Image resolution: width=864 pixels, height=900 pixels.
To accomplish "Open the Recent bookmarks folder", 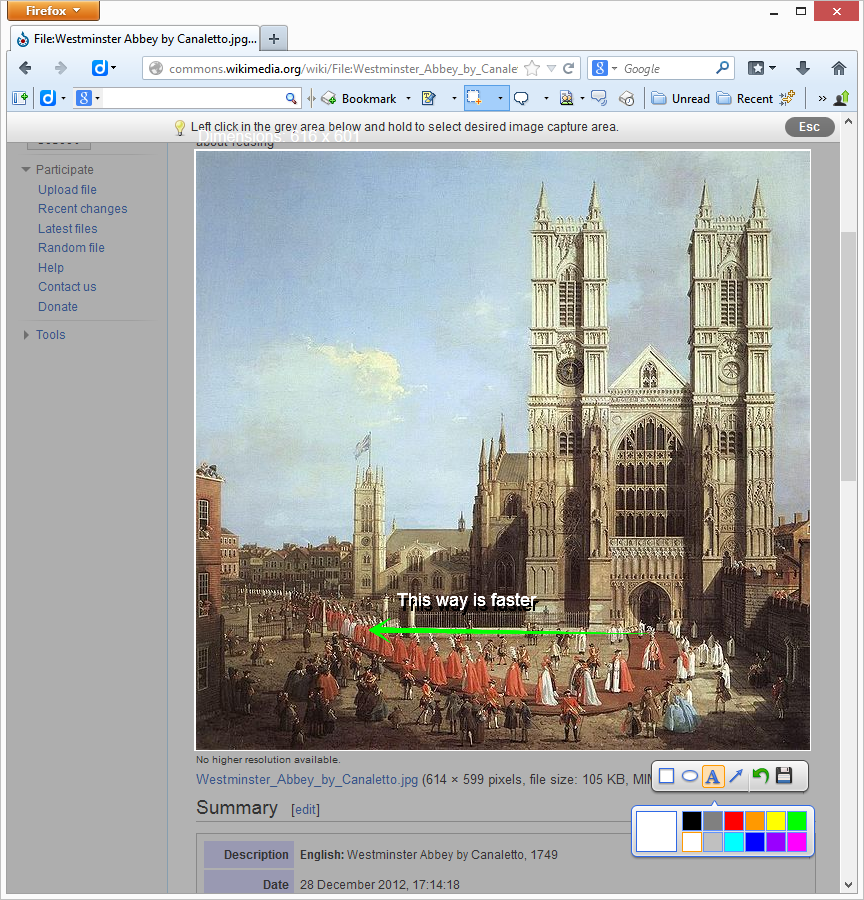I will (746, 99).
